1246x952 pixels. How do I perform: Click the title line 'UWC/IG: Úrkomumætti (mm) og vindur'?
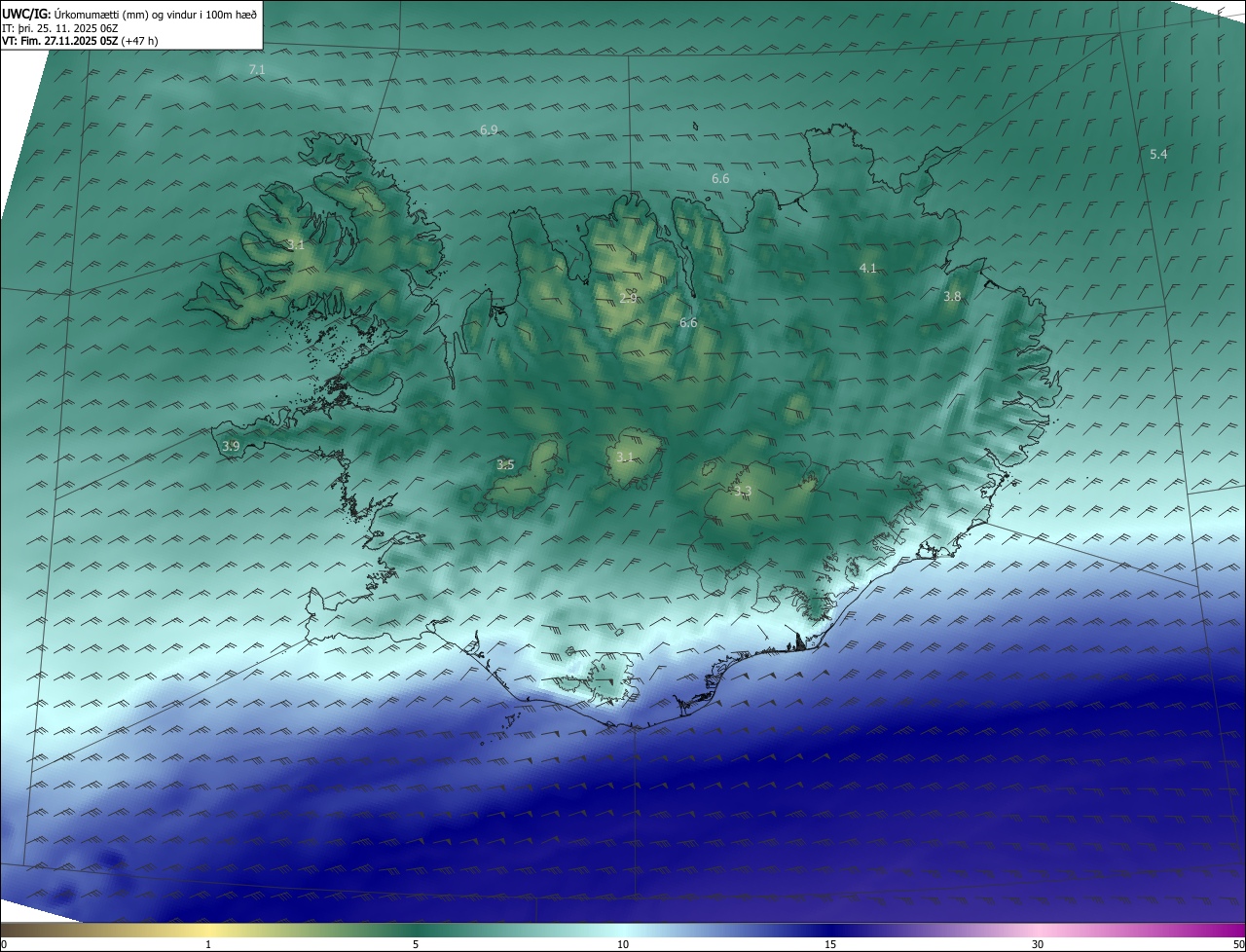click(x=129, y=14)
